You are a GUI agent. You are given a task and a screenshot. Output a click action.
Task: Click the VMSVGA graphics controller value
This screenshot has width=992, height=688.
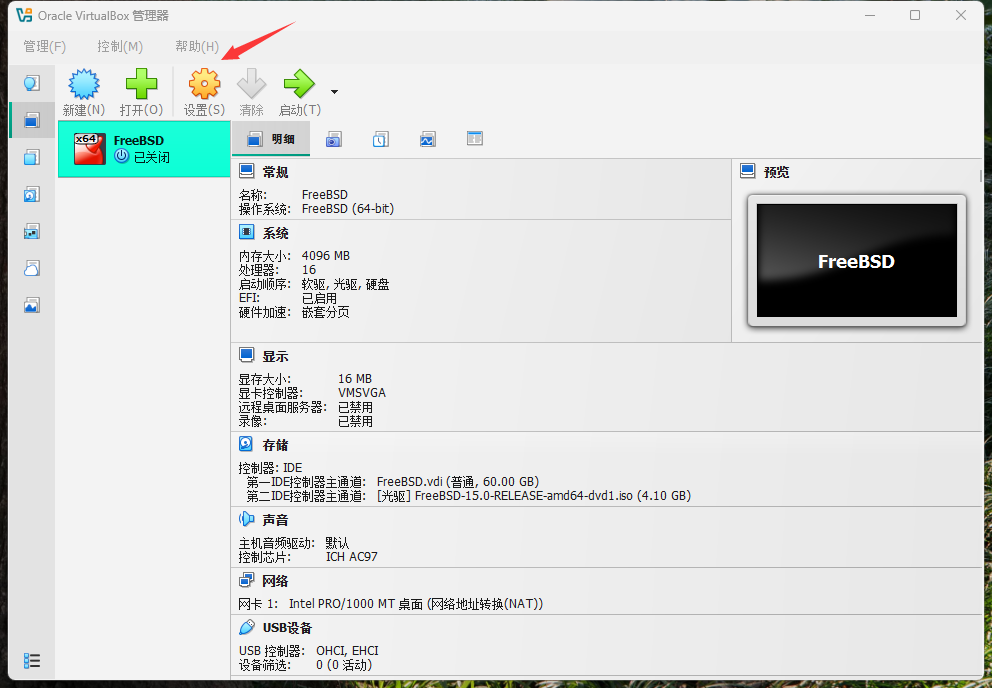coord(361,392)
